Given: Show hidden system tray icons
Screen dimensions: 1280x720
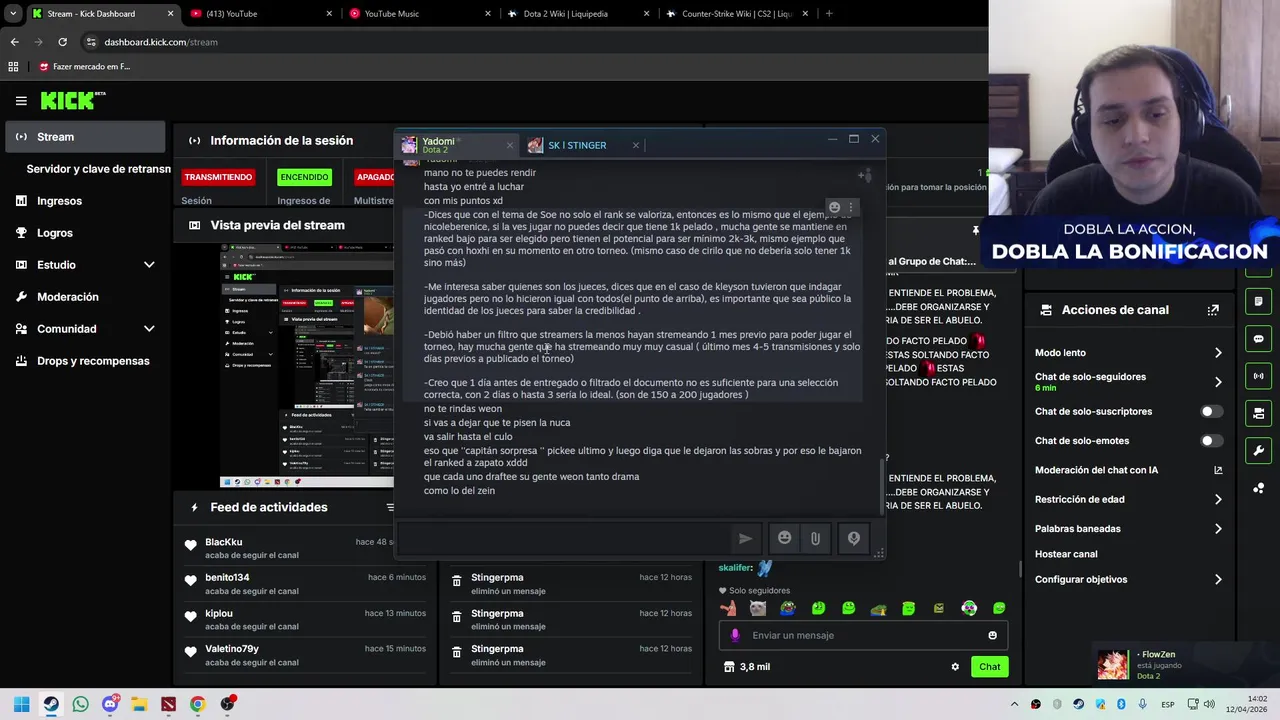Looking at the screenshot, I should tap(1014, 704).
